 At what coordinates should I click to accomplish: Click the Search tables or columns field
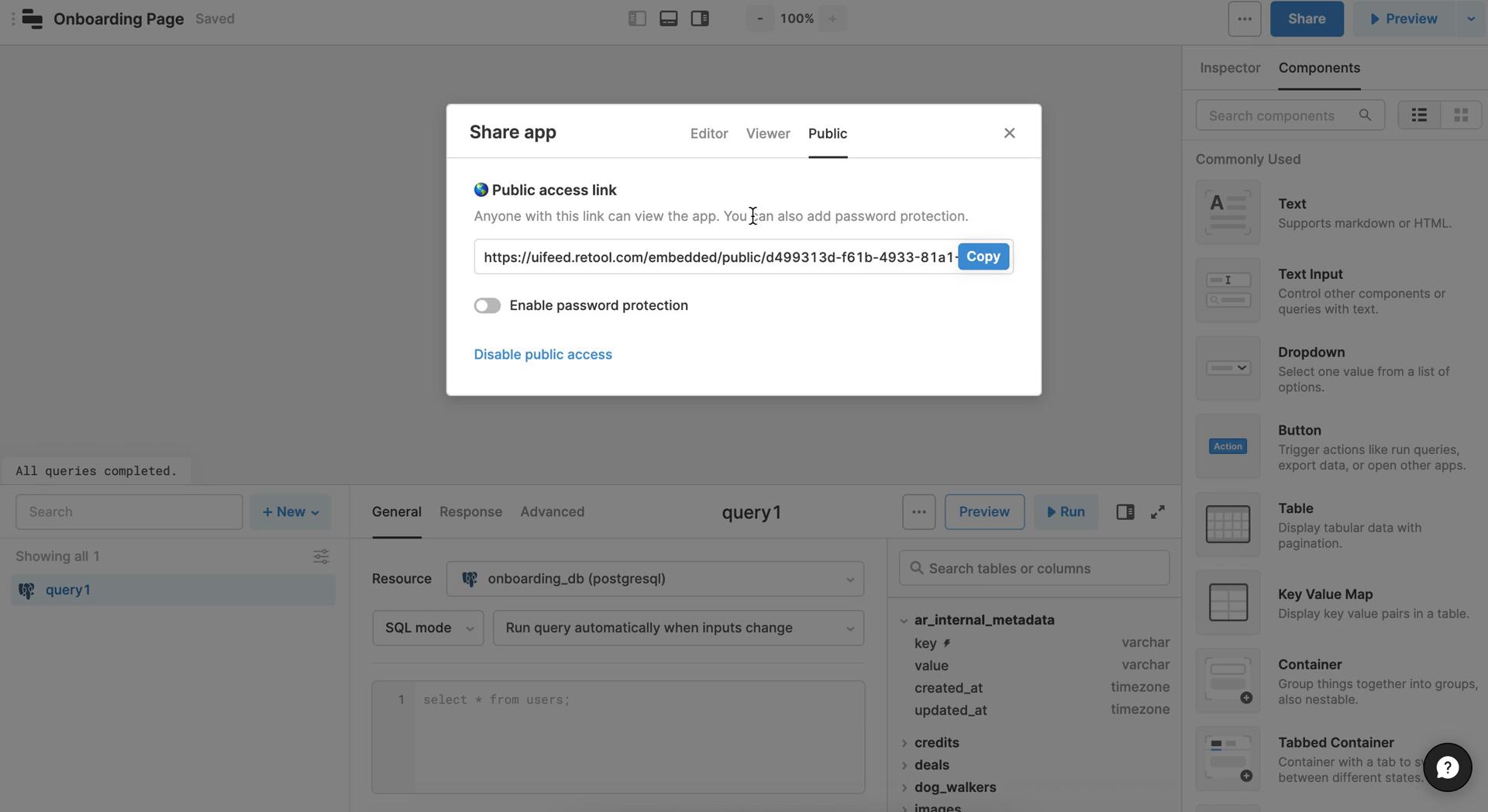pos(1033,568)
